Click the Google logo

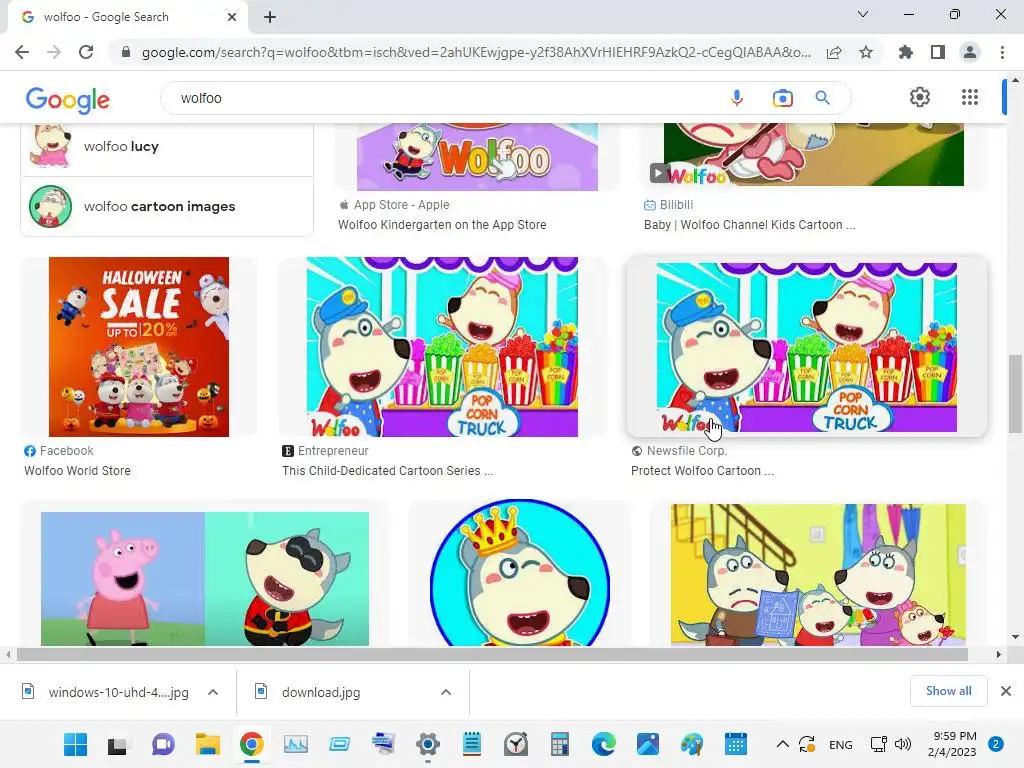[x=68, y=100]
